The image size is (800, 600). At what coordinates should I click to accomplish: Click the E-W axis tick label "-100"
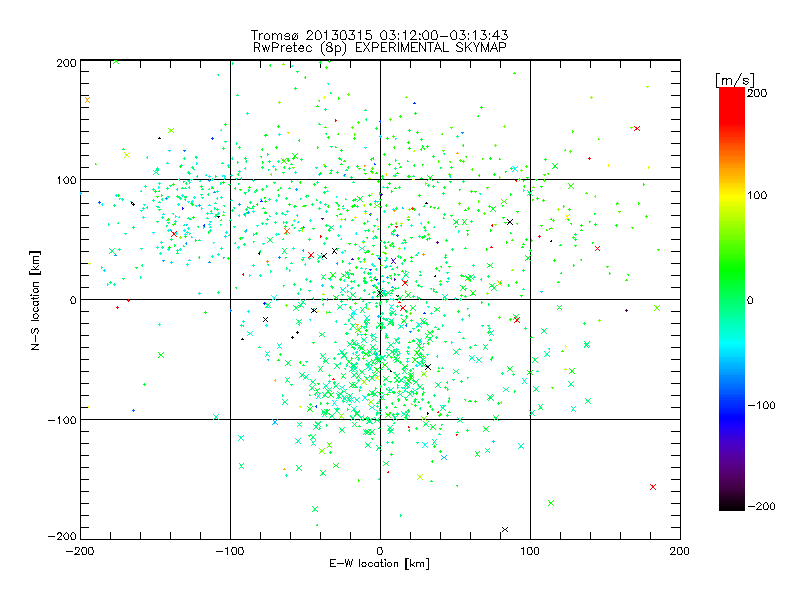tap(230, 551)
